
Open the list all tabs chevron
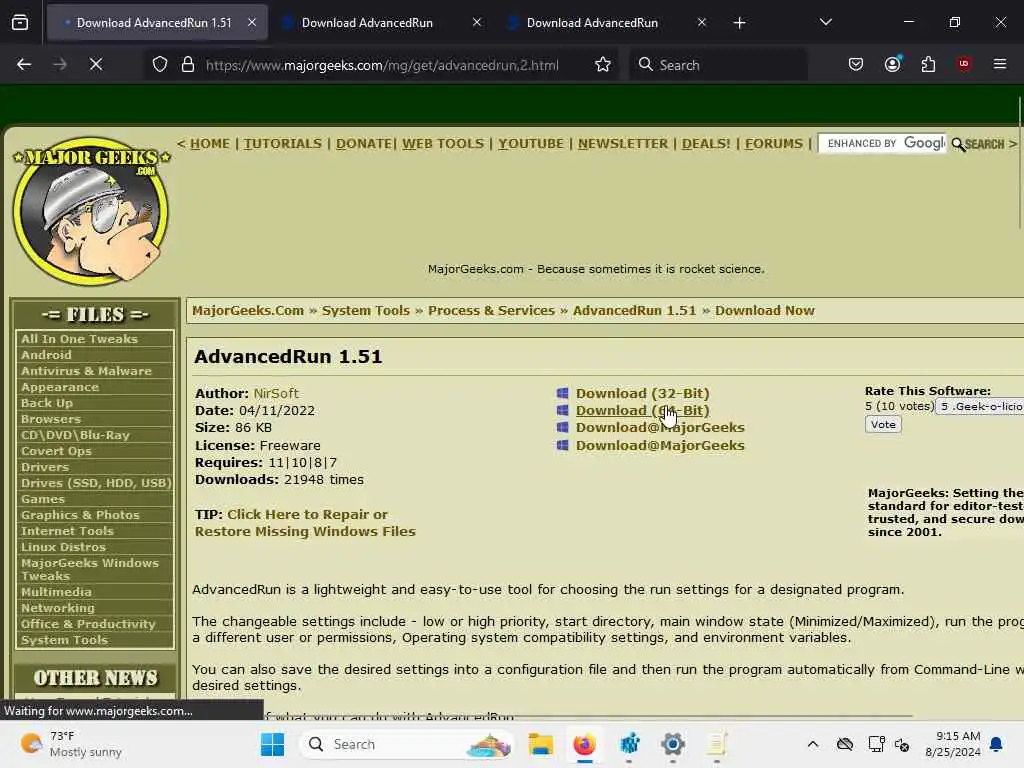click(x=825, y=22)
